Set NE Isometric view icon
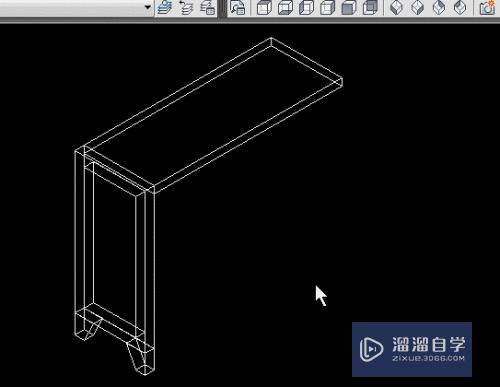 439,8
